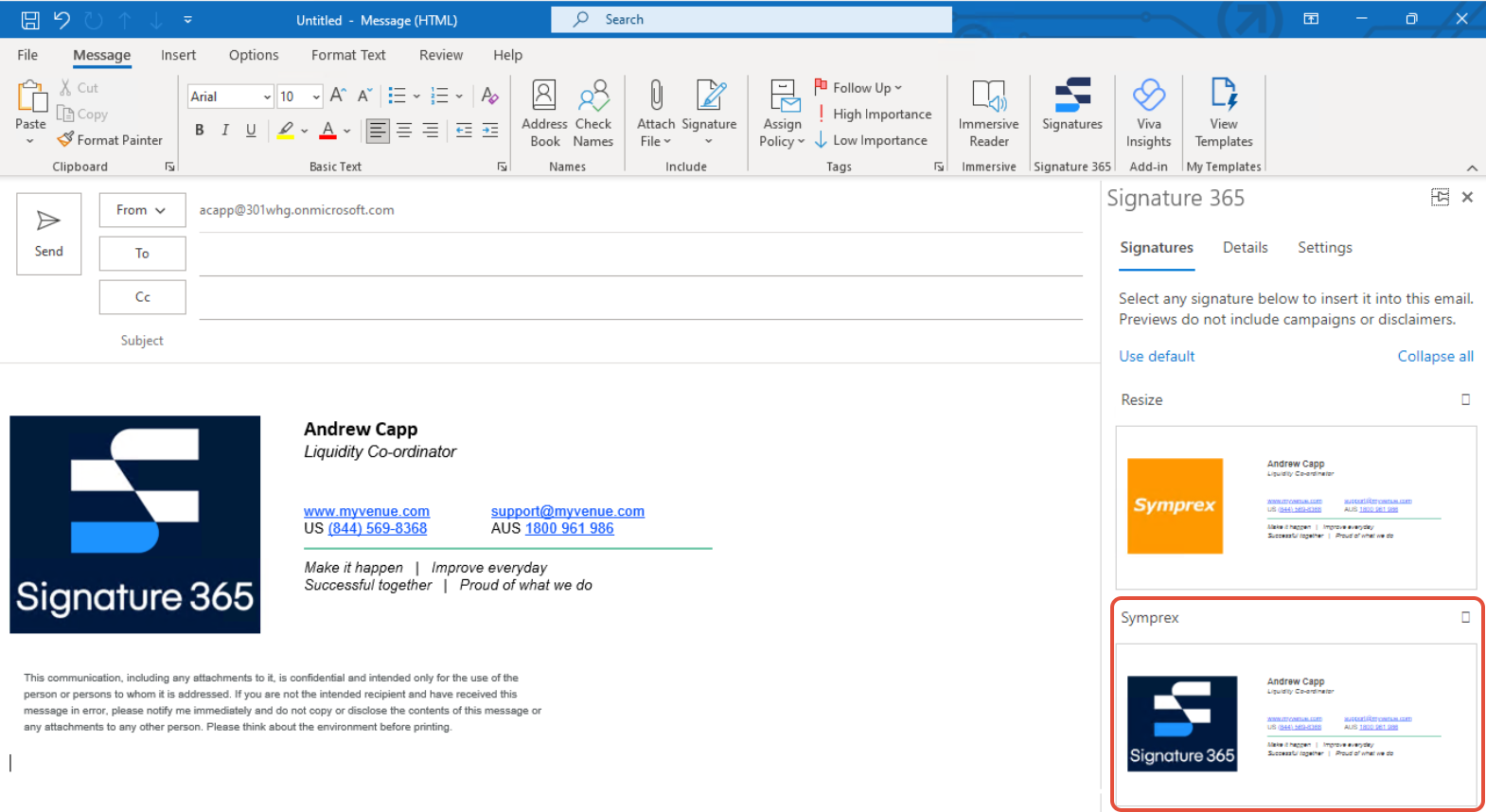Open the font color picker arrow

[x=347, y=132]
